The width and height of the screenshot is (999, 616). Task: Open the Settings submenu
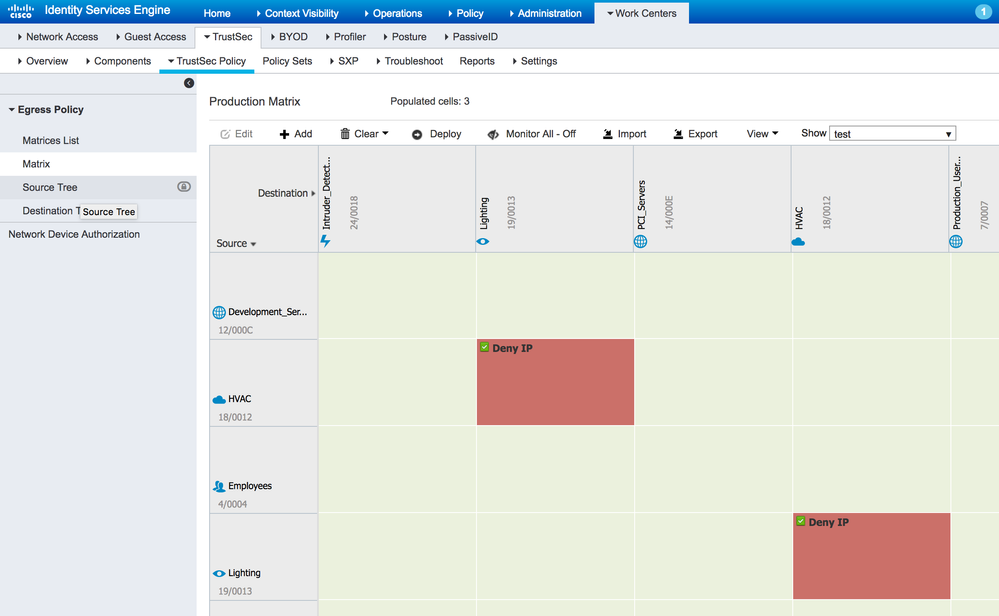pos(535,61)
